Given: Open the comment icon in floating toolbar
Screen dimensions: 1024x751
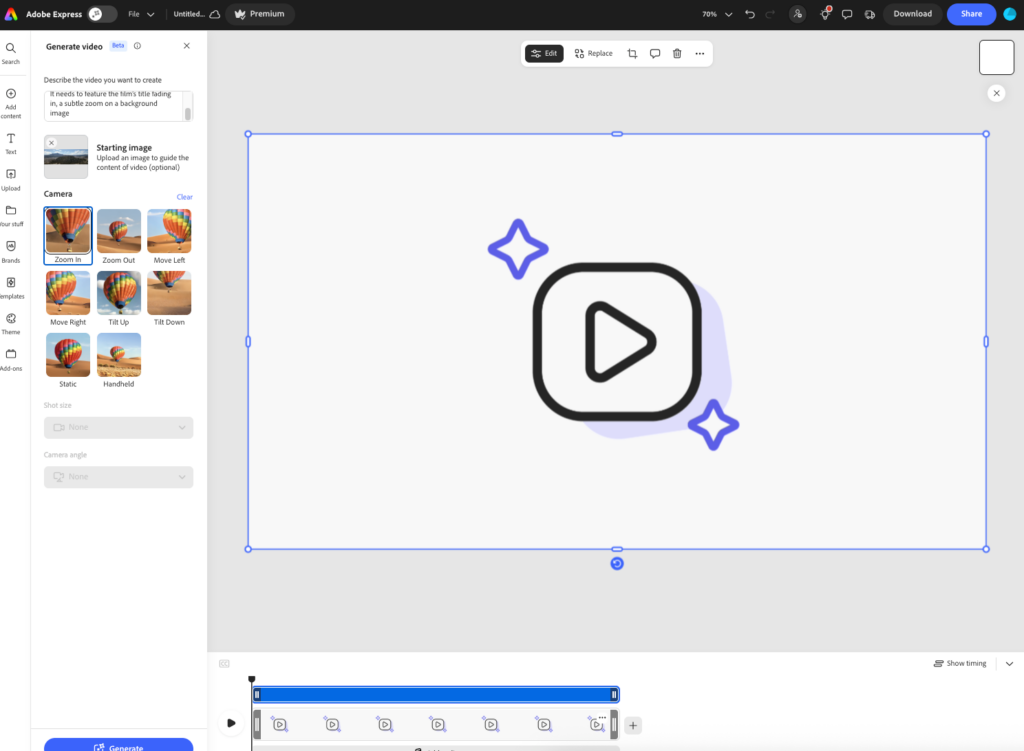Looking at the screenshot, I should 655,53.
